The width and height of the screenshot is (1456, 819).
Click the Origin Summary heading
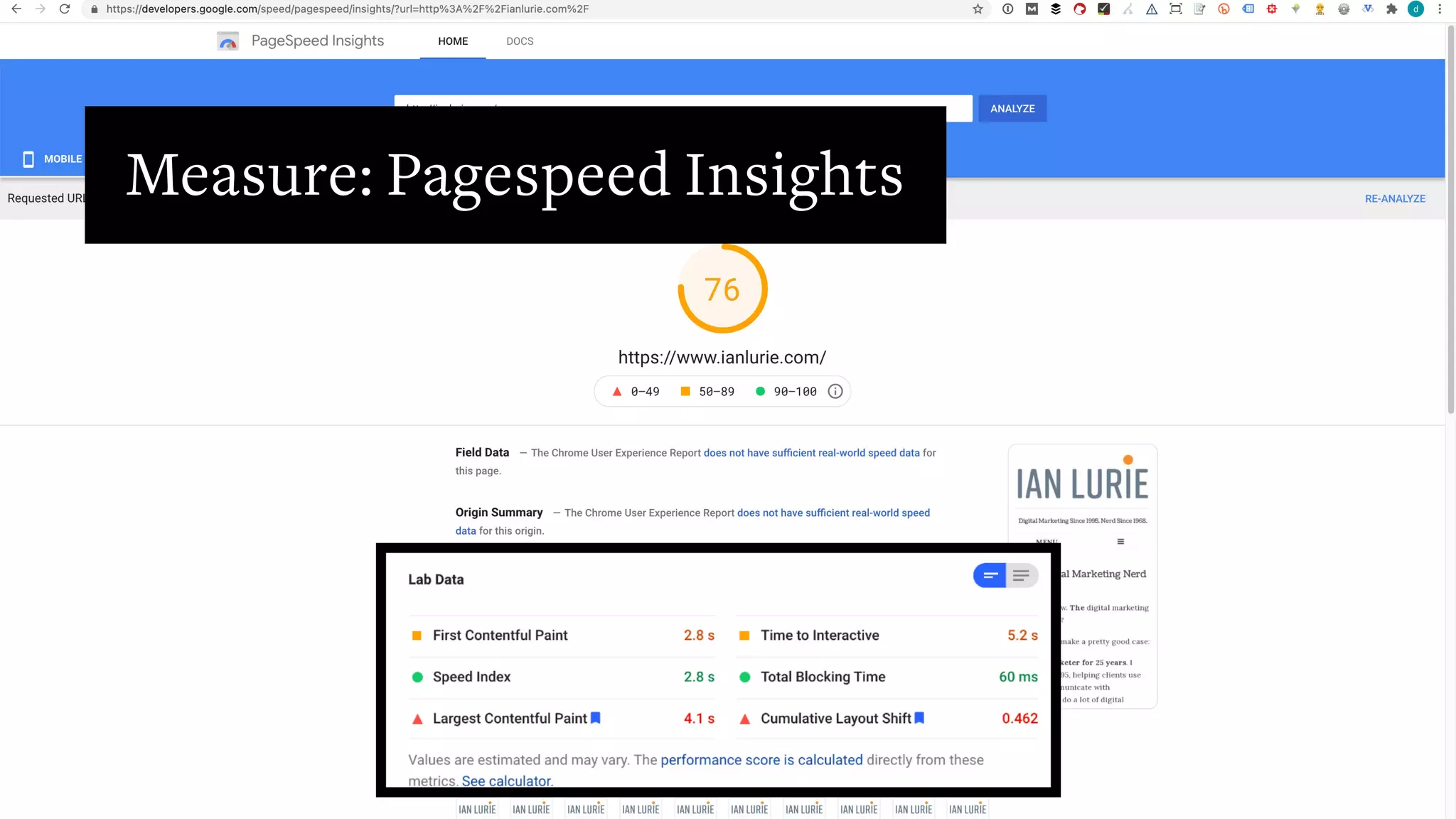(x=499, y=513)
